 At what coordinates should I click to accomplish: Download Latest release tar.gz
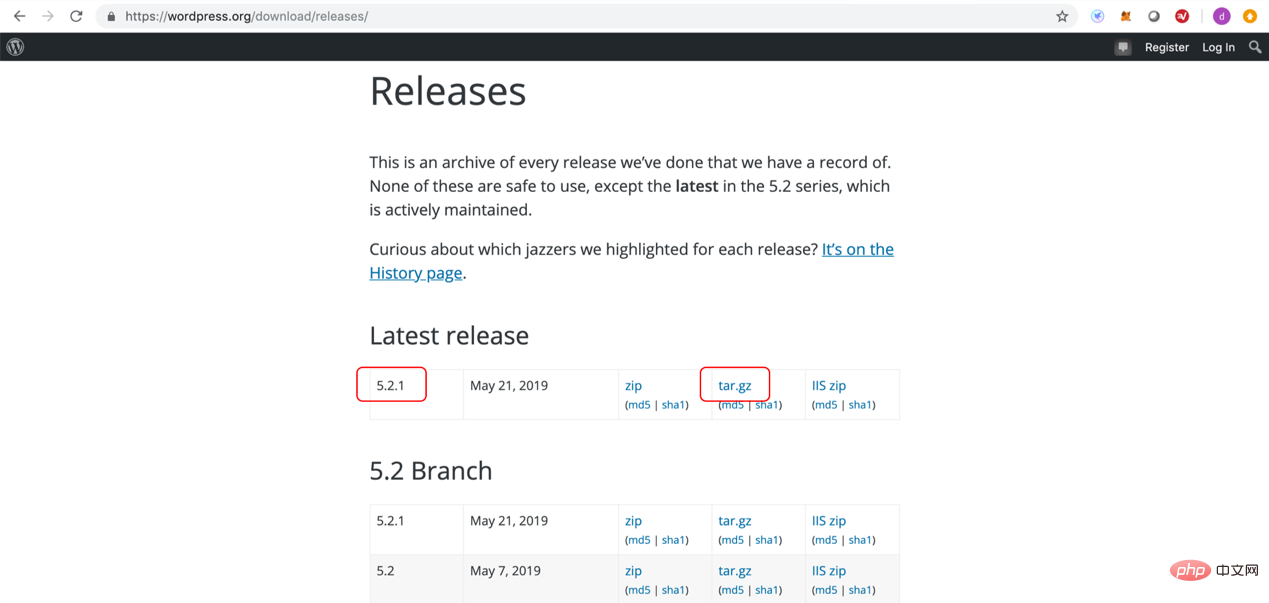[x=735, y=385]
